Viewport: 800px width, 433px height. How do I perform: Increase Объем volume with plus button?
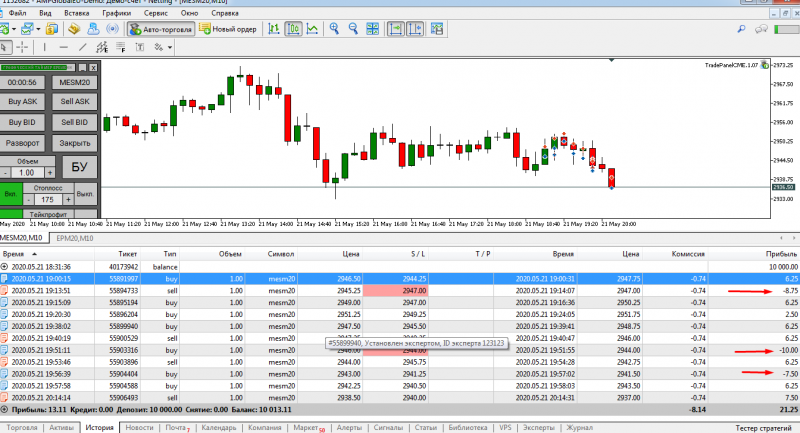(x=50, y=173)
